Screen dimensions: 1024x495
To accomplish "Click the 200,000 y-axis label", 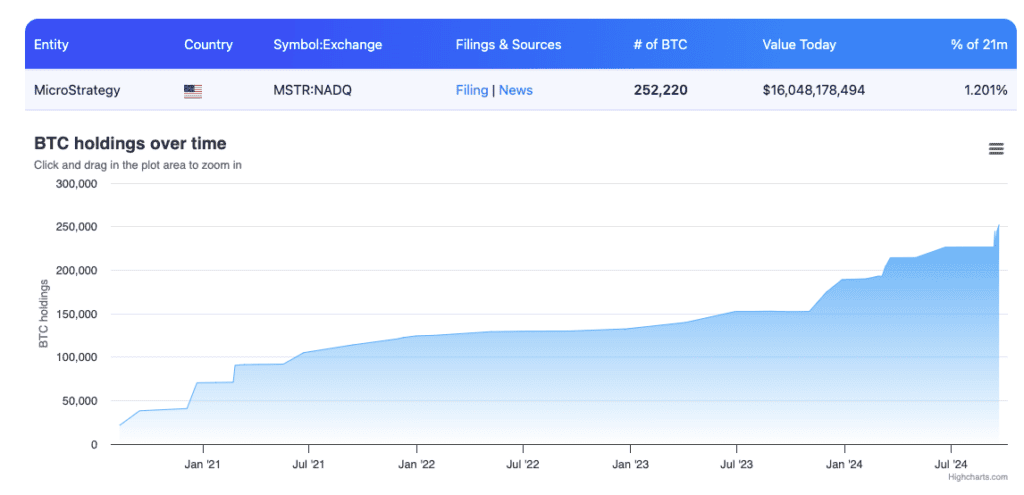I will [76, 270].
